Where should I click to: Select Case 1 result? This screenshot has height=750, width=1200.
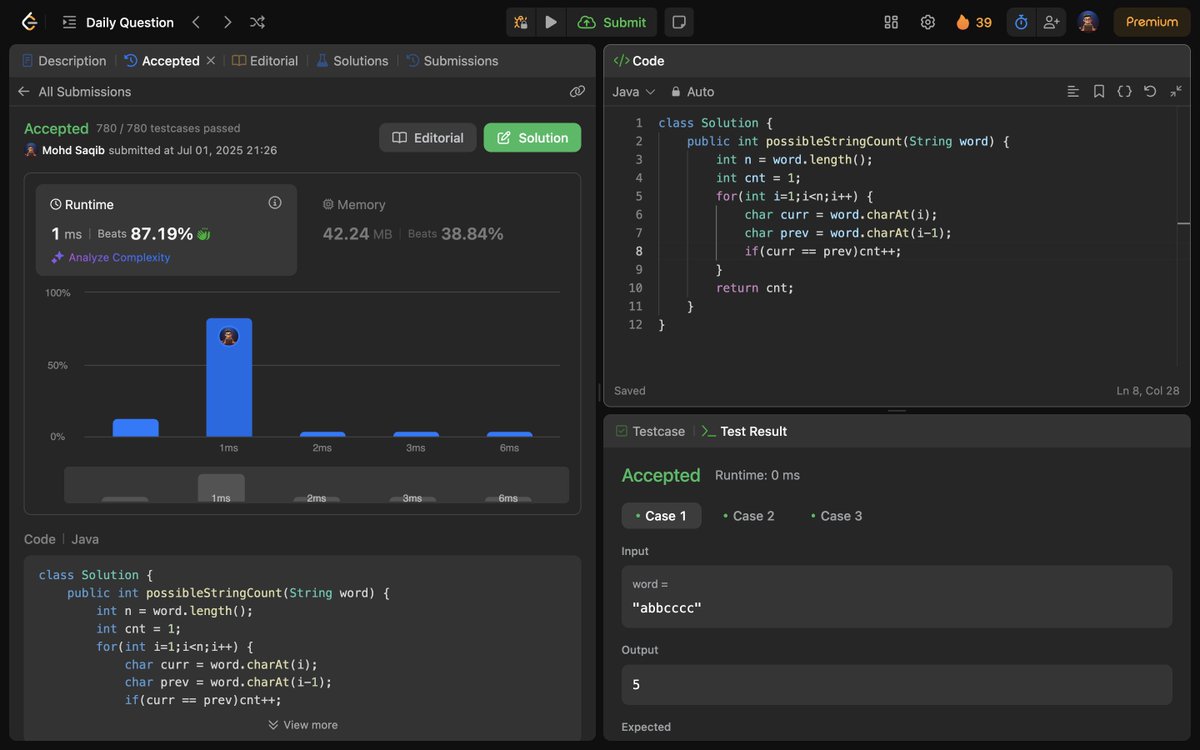click(661, 516)
